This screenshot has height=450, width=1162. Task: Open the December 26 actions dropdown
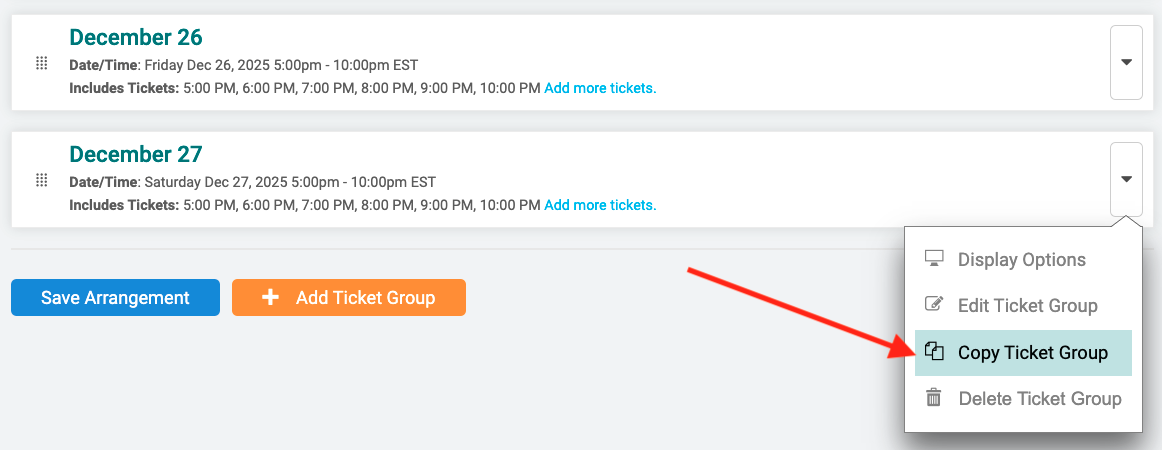point(1126,62)
